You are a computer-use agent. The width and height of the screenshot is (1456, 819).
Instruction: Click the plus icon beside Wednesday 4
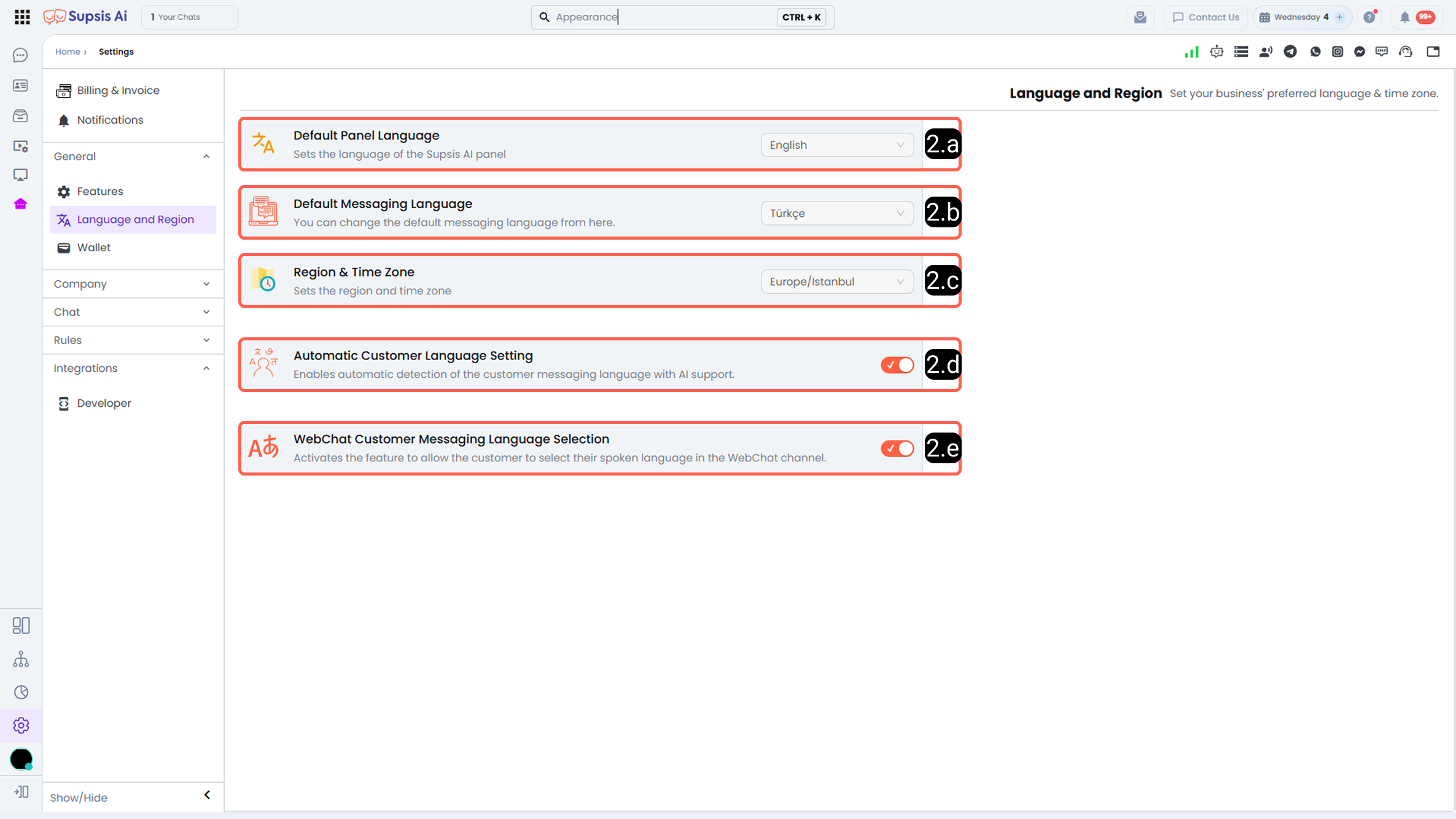click(x=1340, y=17)
